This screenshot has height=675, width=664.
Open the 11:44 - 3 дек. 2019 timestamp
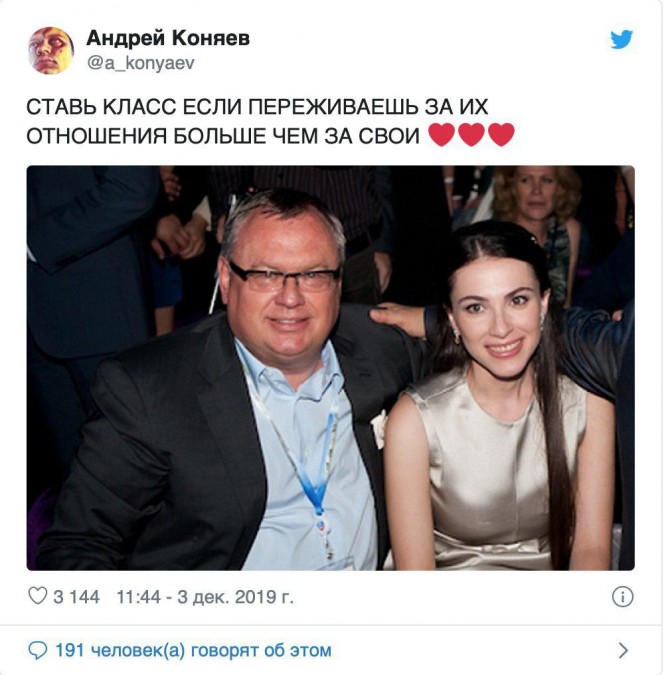click(205, 597)
